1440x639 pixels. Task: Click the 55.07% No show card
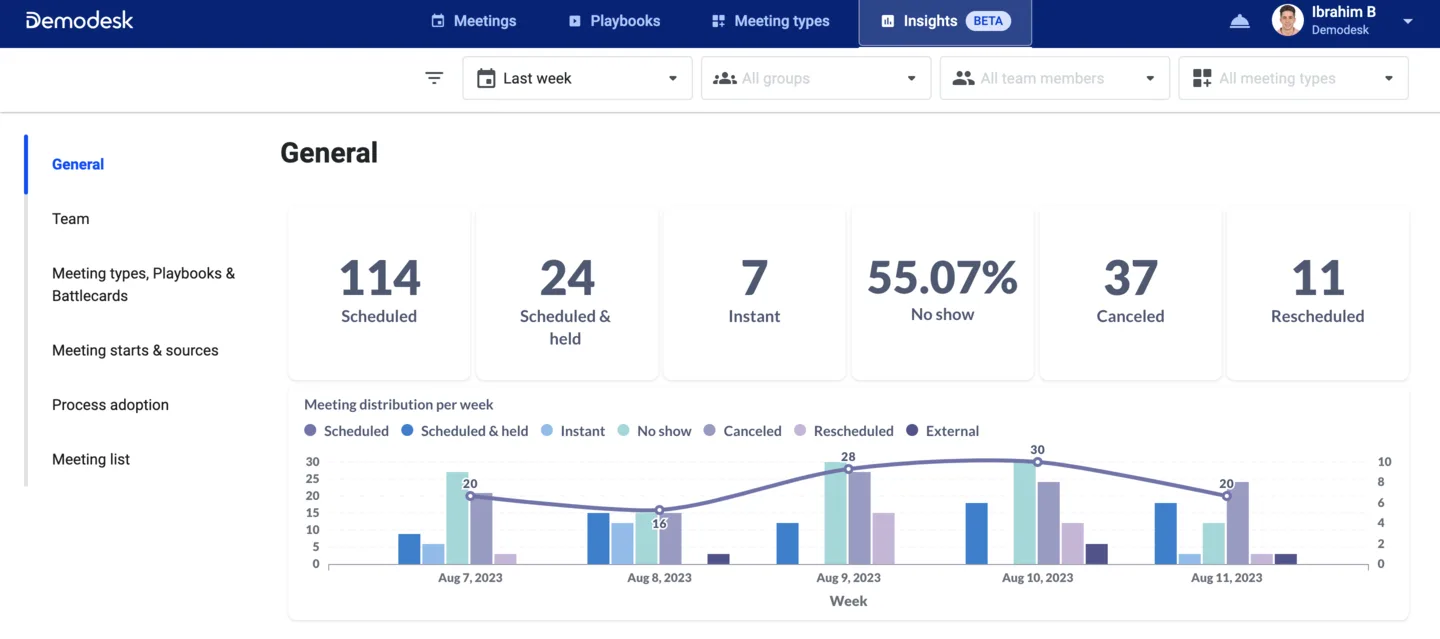tap(942, 293)
